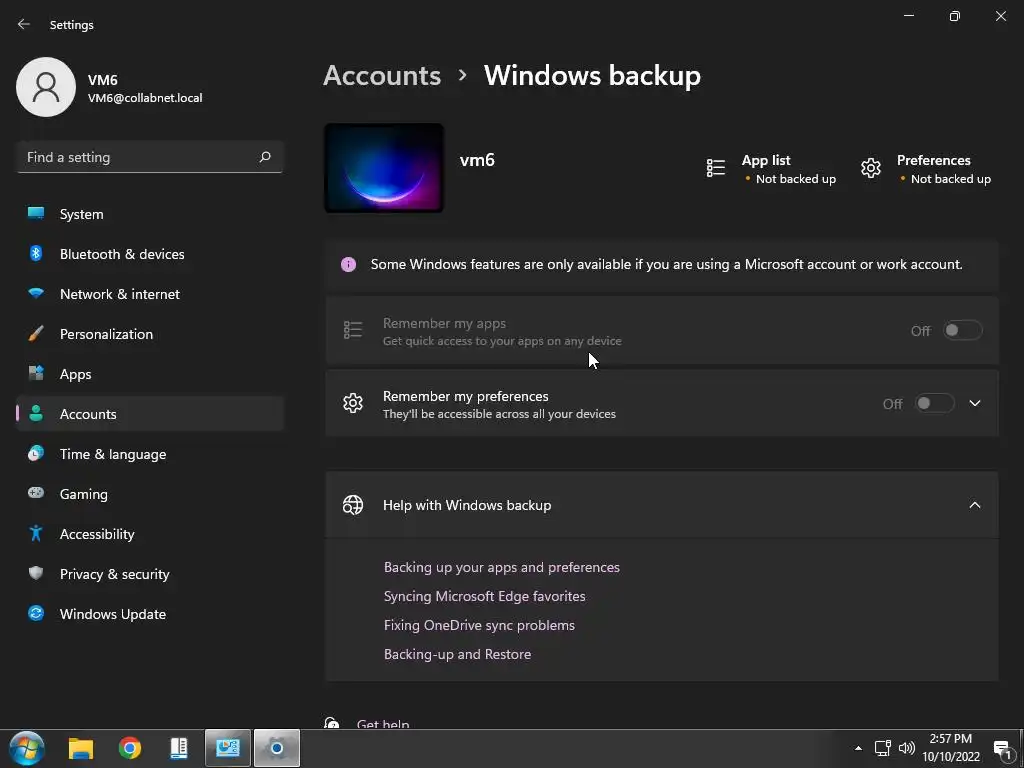Screen dimensions: 1024x768
Task: Click the back arrow icon in Settings
Action: coord(24,24)
